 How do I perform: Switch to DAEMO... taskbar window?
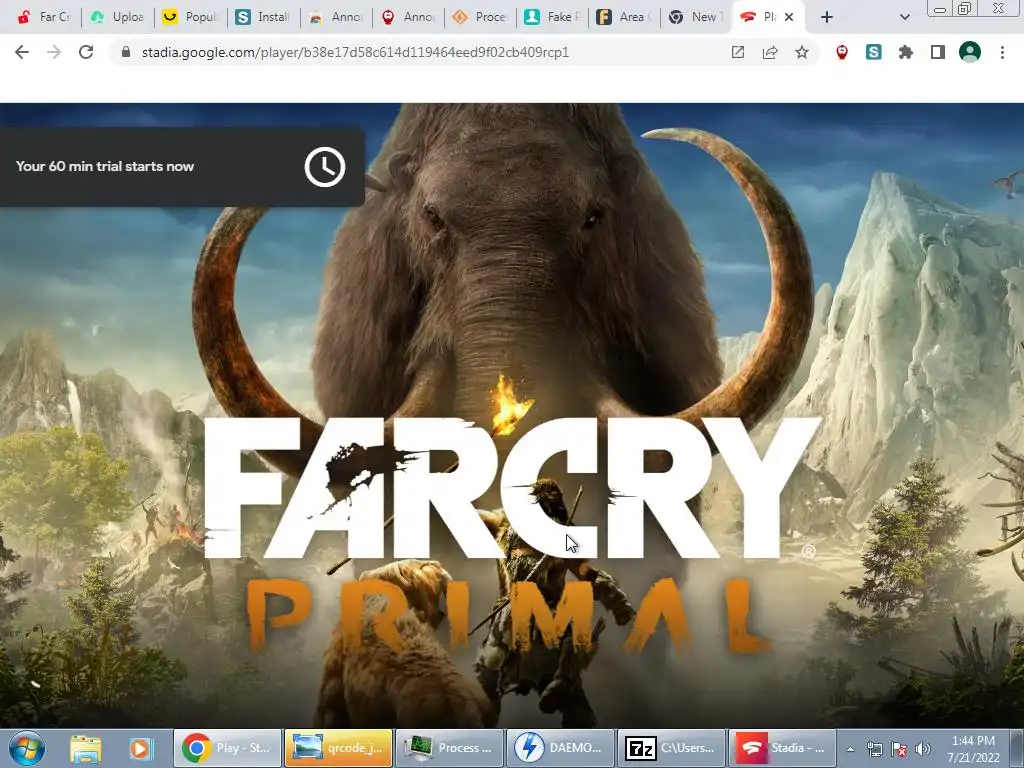[x=560, y=748]
